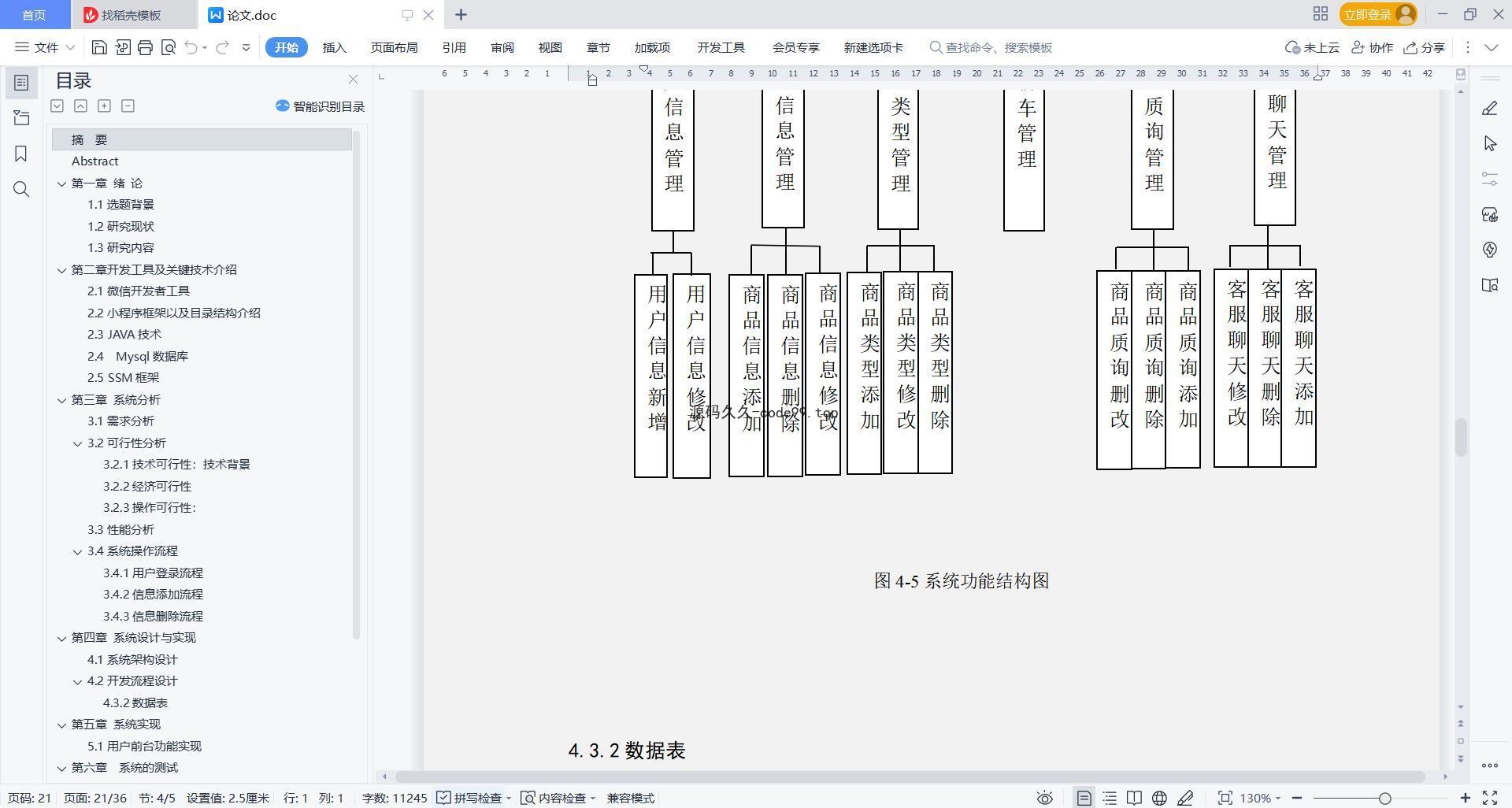Screen dimensions: 1512x808
Task: Open chapter navigation sidebar icon
Action: click(21, 118)
